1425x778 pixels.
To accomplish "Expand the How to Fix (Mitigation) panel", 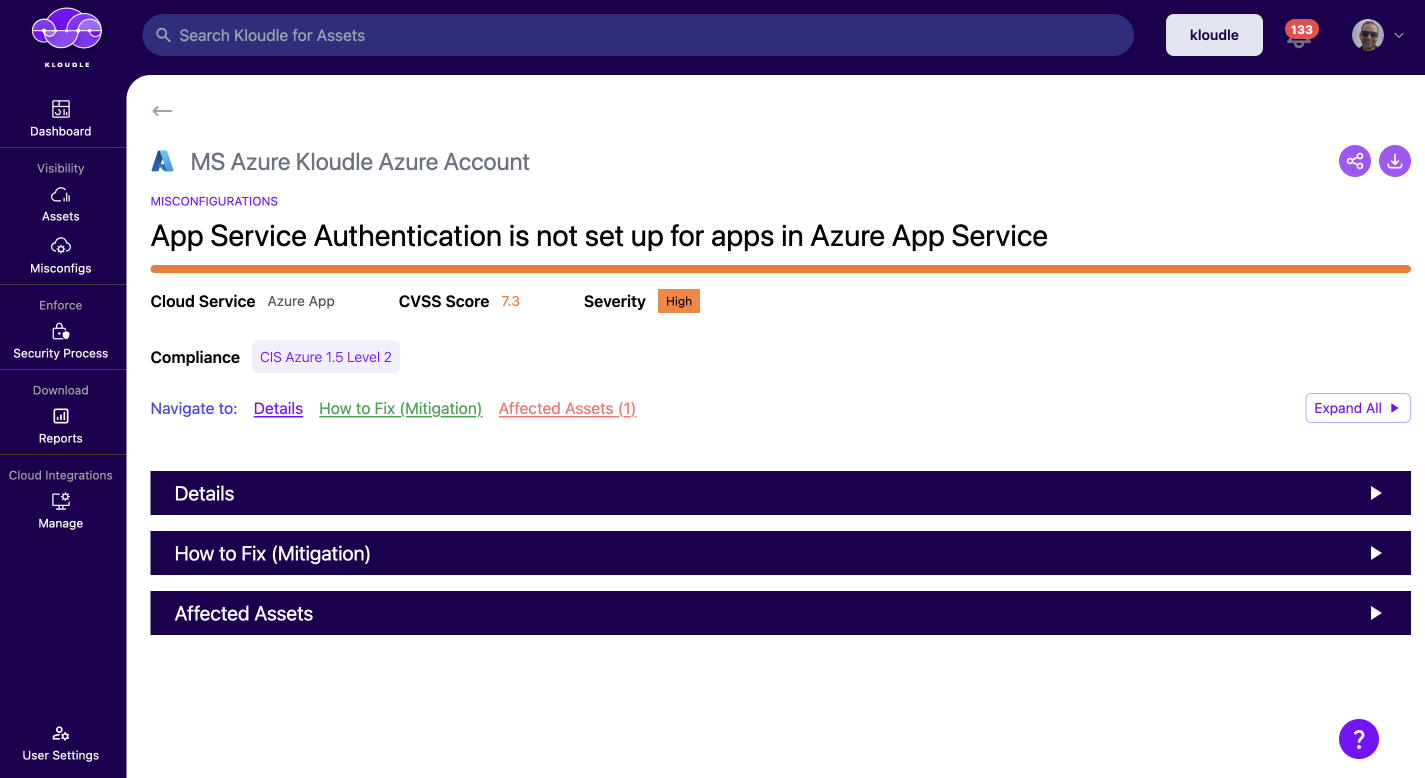I will click(x=780, y=553).
